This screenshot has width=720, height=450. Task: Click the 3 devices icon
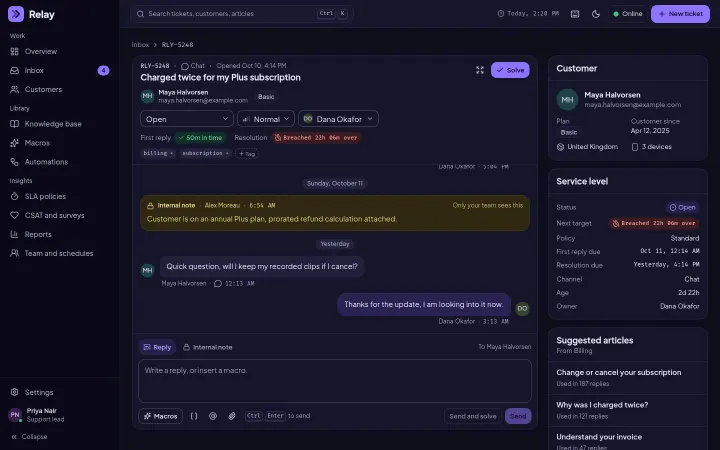(635, 147)
